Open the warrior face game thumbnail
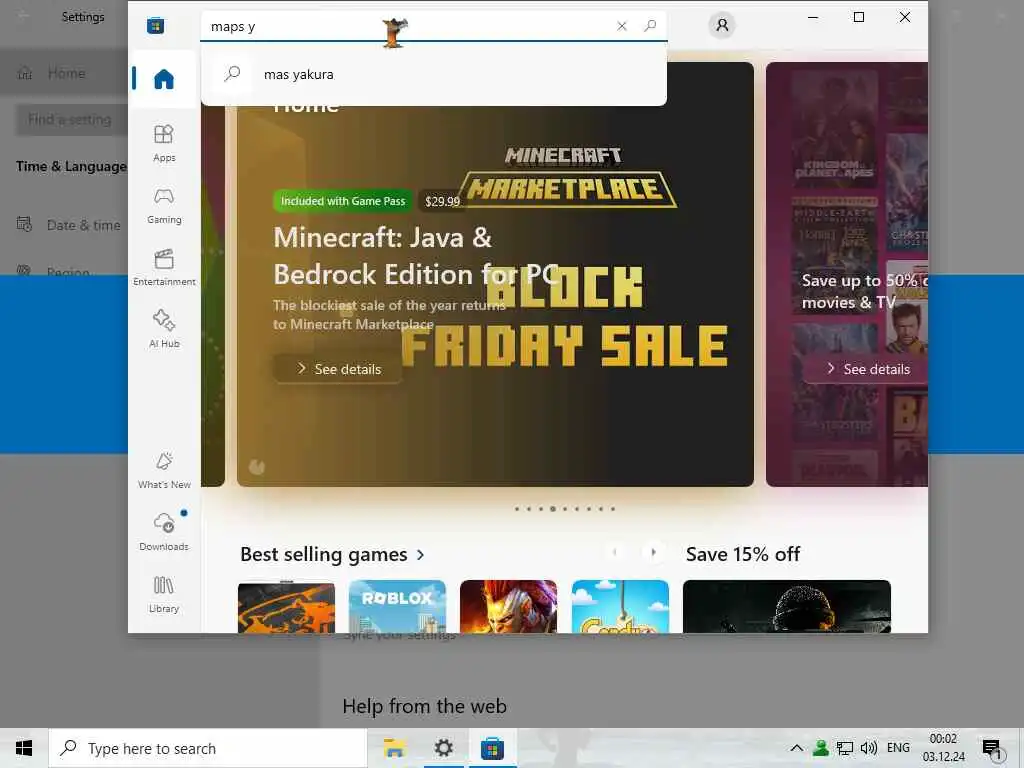The height and width of the screenshot is (768, 1024). tap(508, 607)
